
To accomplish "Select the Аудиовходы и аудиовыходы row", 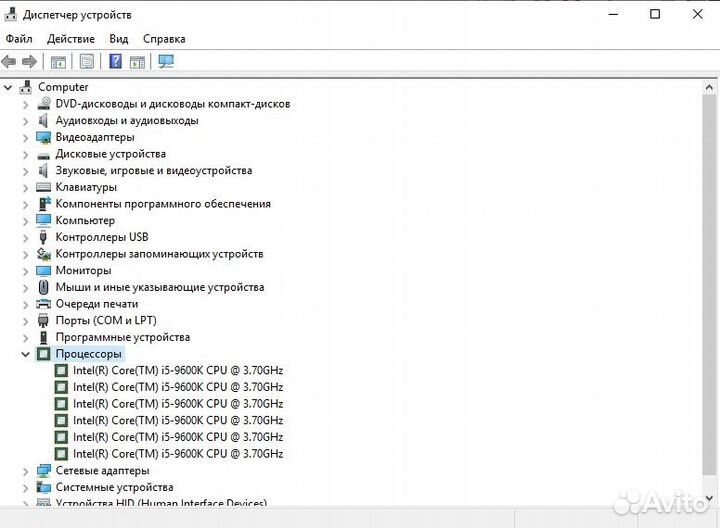I will 127,120.
